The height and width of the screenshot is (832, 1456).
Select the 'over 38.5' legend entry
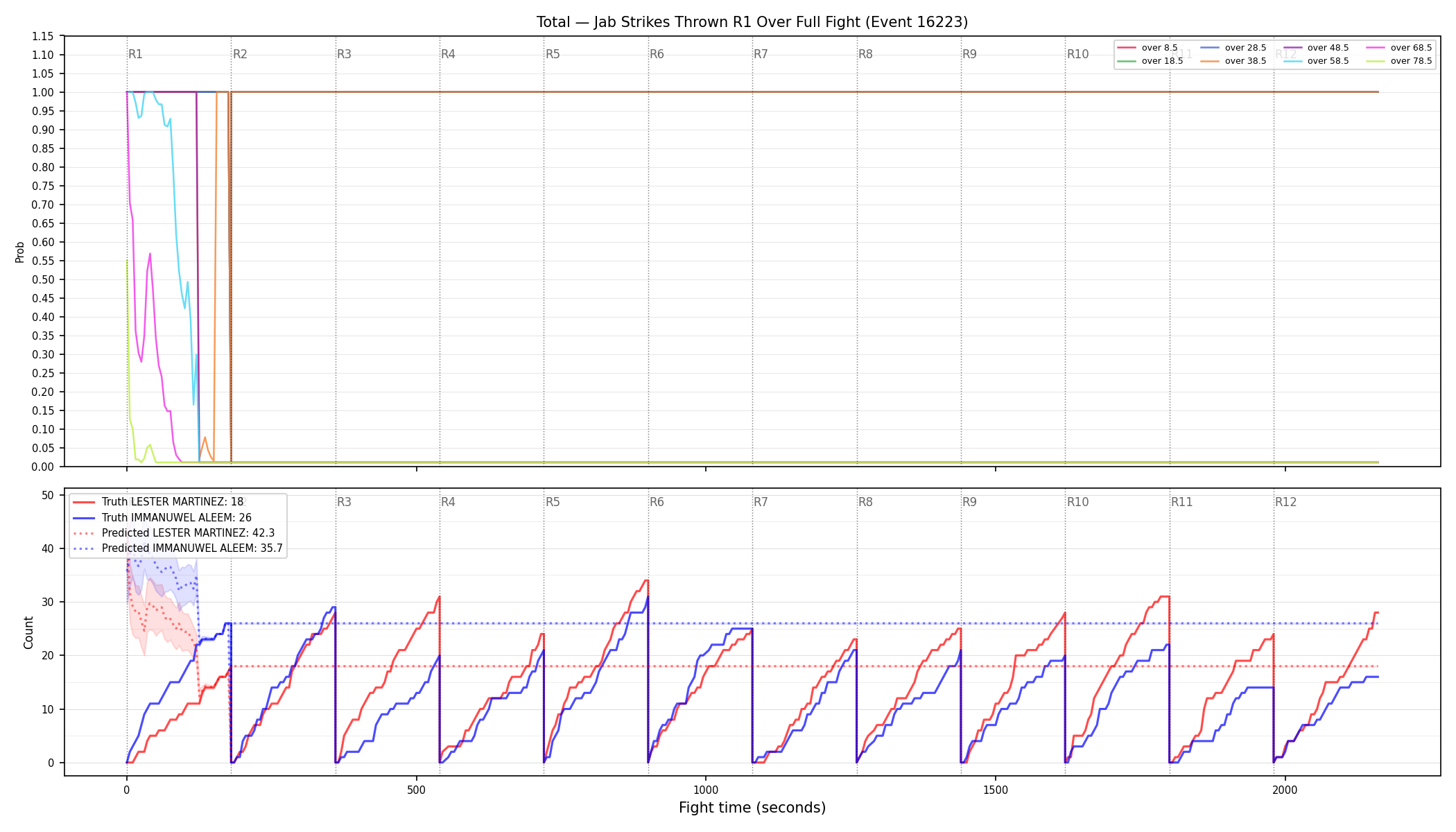coord(1233,61)
